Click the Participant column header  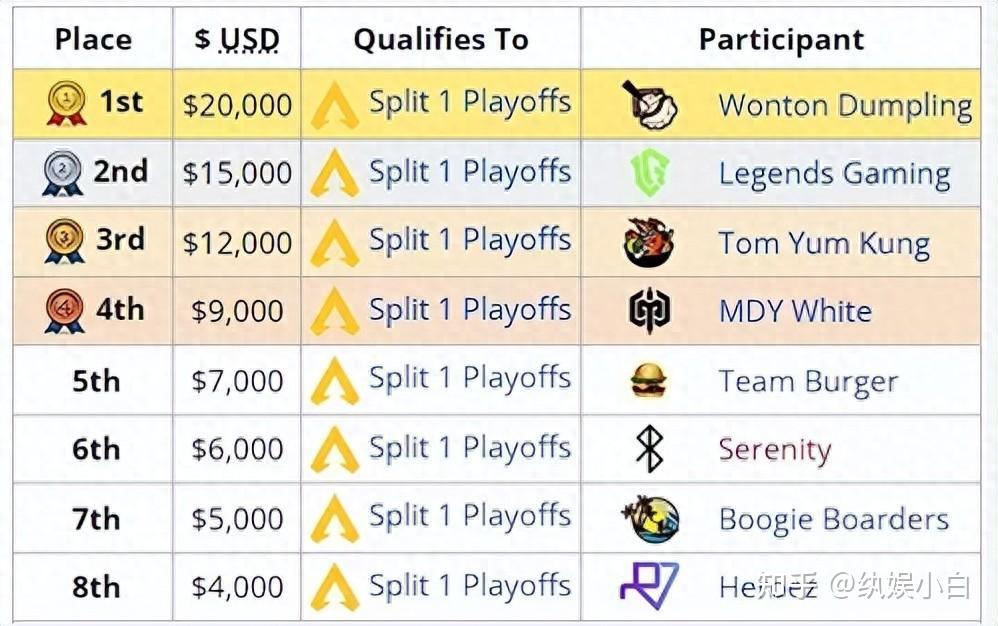pos(781,40)
